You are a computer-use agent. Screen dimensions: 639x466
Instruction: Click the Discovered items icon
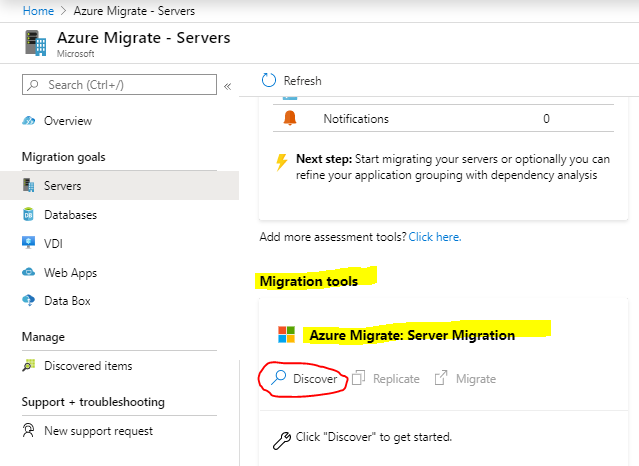29,365
